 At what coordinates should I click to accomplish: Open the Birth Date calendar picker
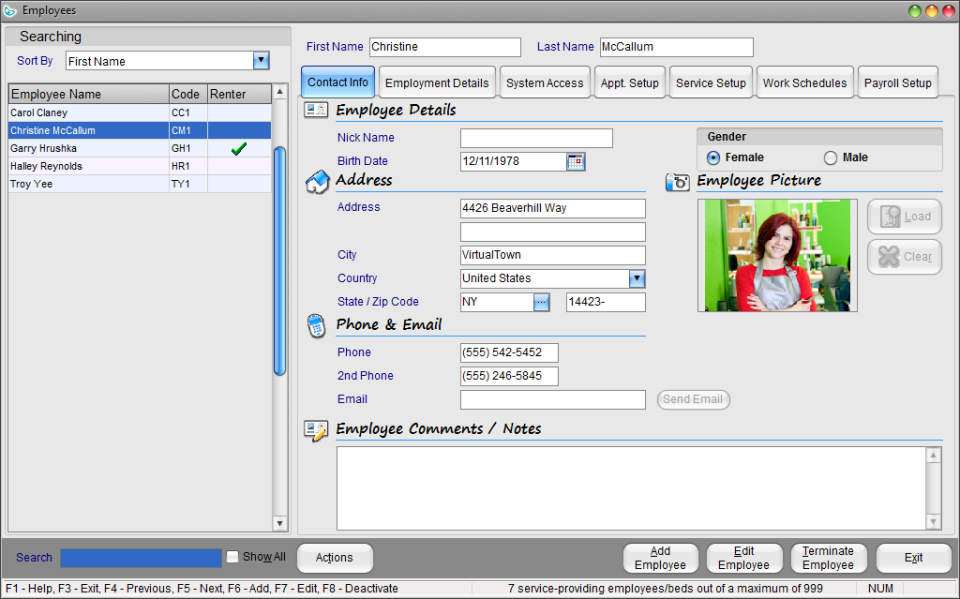click(x=576, y=162)
